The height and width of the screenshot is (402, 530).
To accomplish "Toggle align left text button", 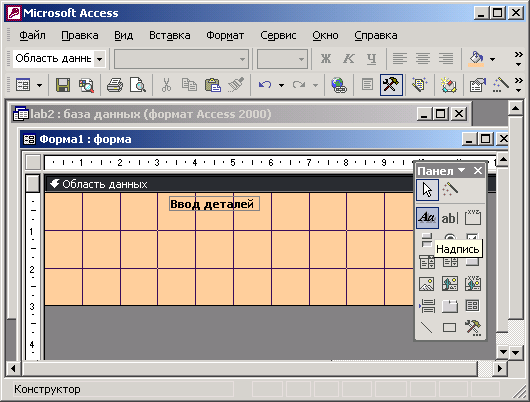I will tap(400, 59).
